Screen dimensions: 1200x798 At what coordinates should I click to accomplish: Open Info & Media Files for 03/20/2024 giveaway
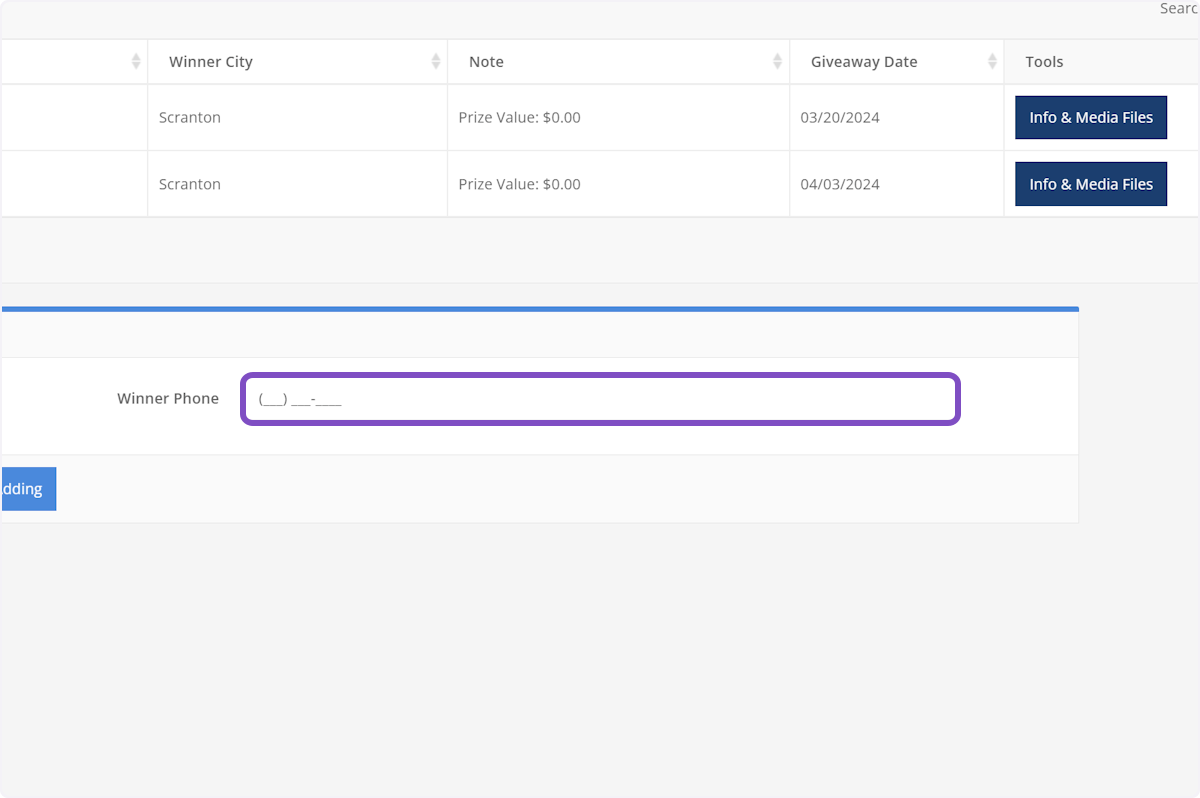point(1091,118)
